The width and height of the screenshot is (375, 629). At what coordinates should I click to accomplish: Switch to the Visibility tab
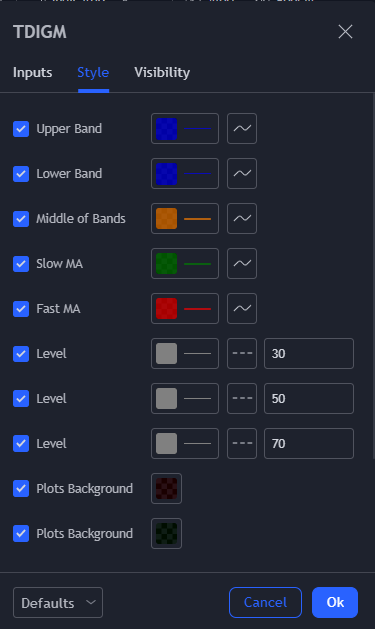point(162,73)
